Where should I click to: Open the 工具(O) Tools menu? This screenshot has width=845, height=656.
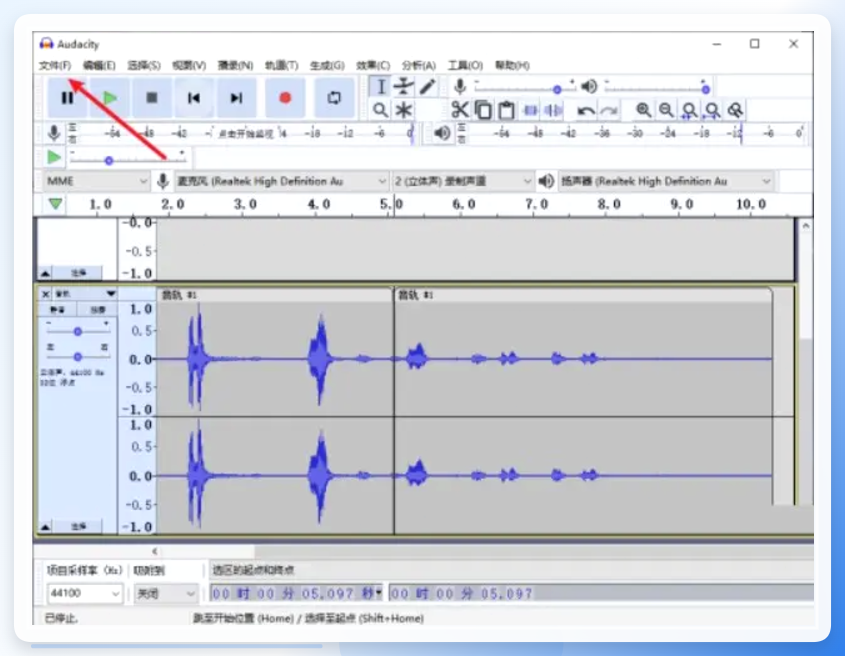[465, 65]
